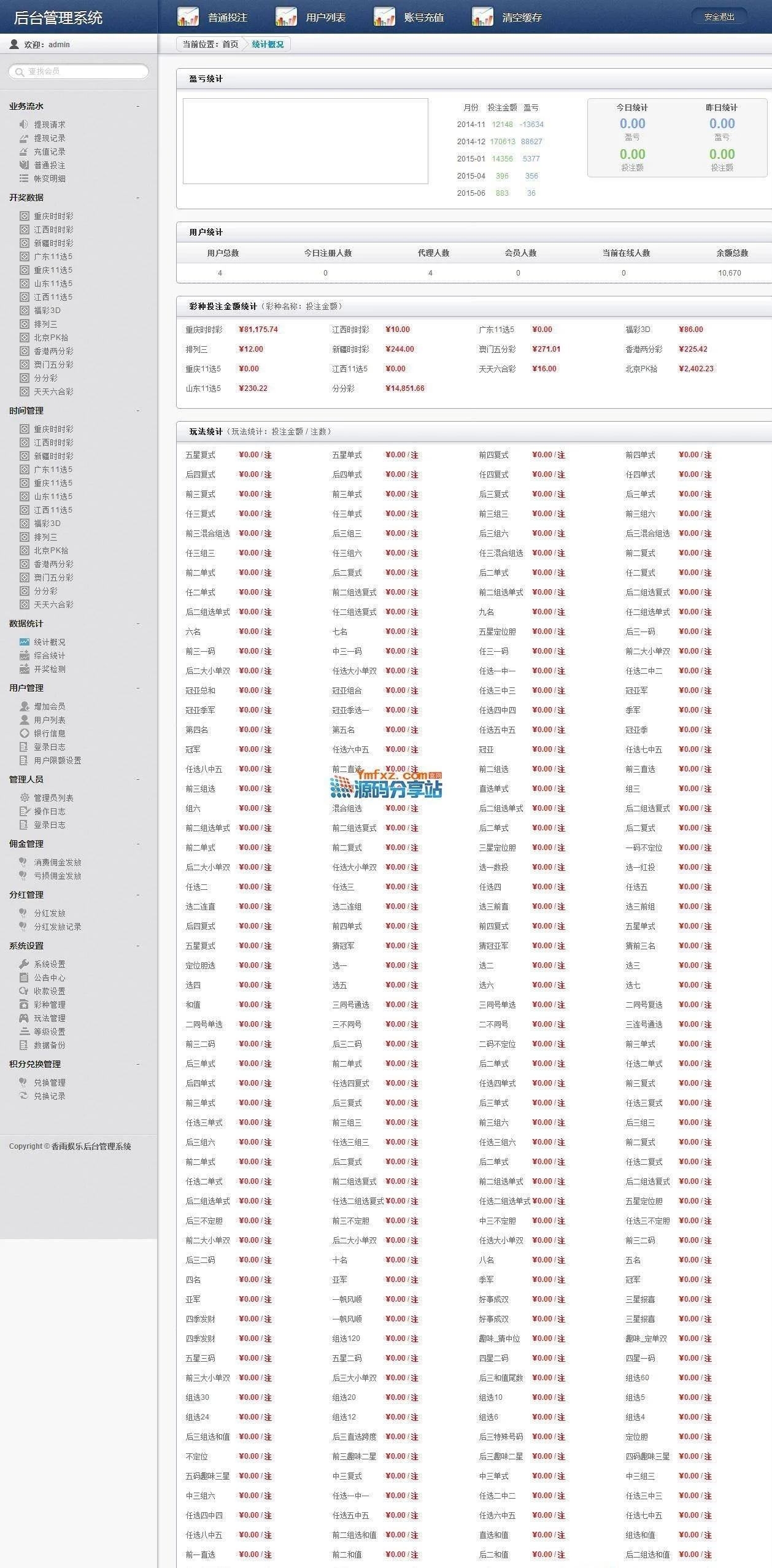Viewport: 772px width, 1568px height.
Task: Click the 提现请求 speaker icon in sidebar
Action: click(24, 125)
